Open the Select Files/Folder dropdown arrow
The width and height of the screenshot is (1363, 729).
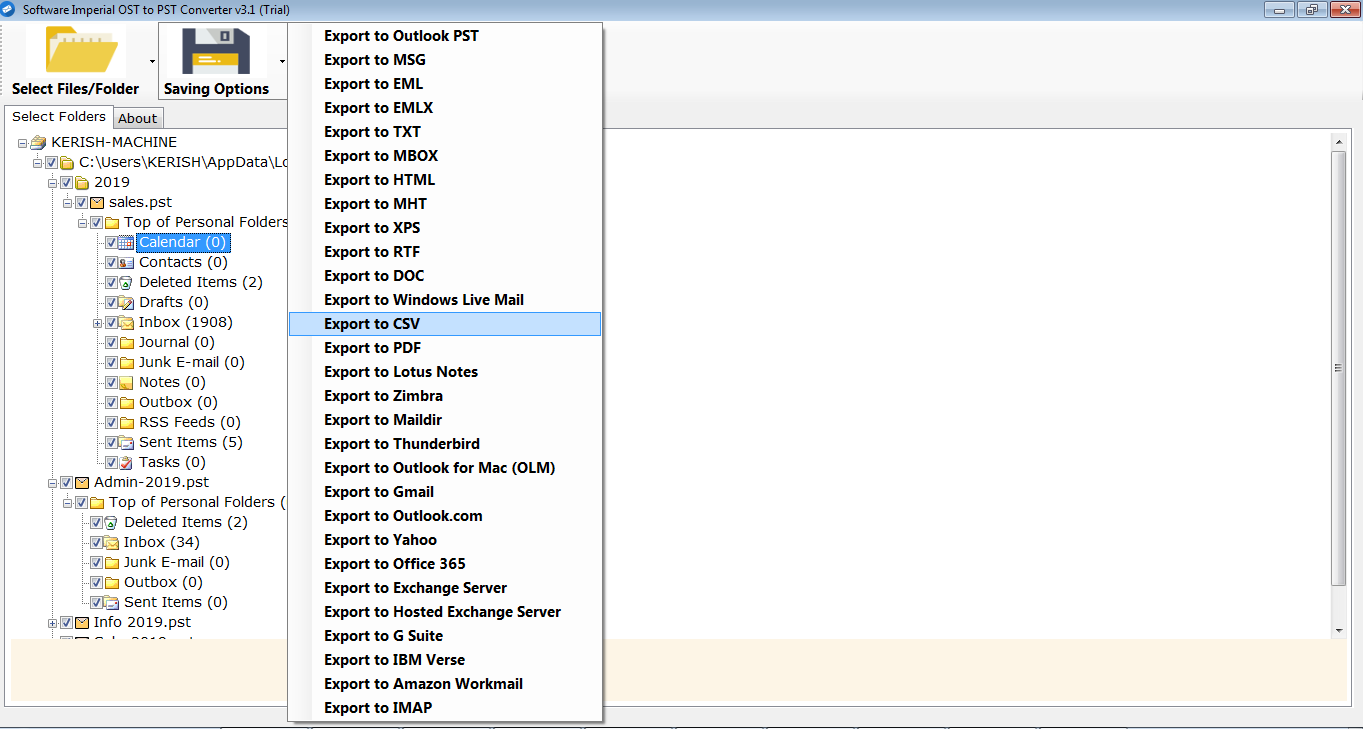click(152, 62)
